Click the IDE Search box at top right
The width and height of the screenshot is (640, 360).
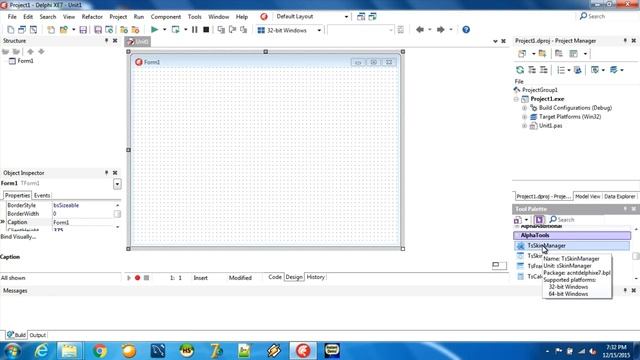coord(607,16)
